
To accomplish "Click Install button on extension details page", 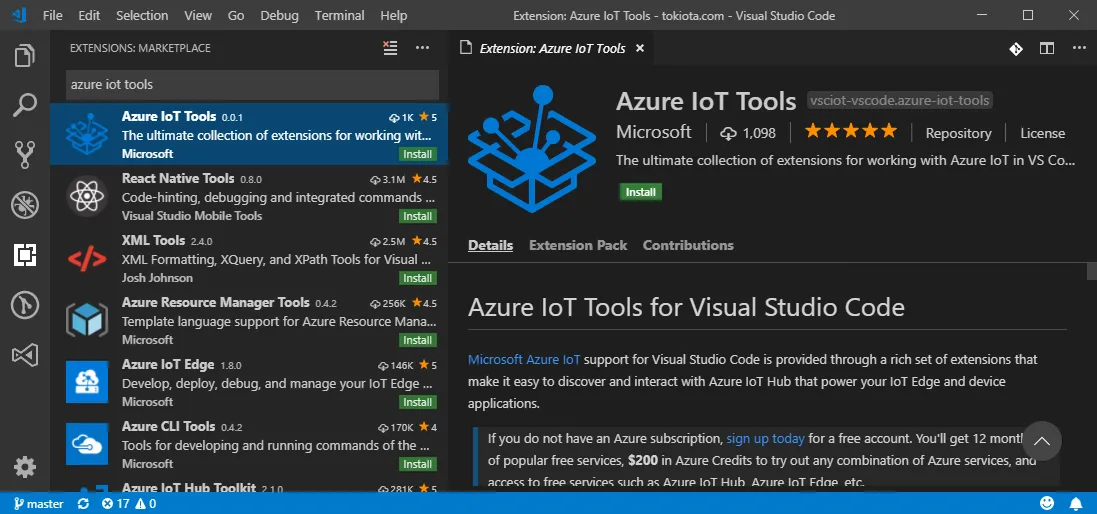I will tap(640, 192).
